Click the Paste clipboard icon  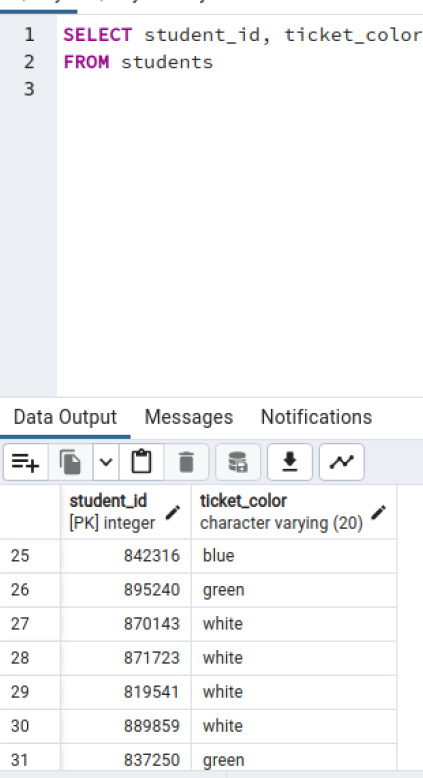141,462
